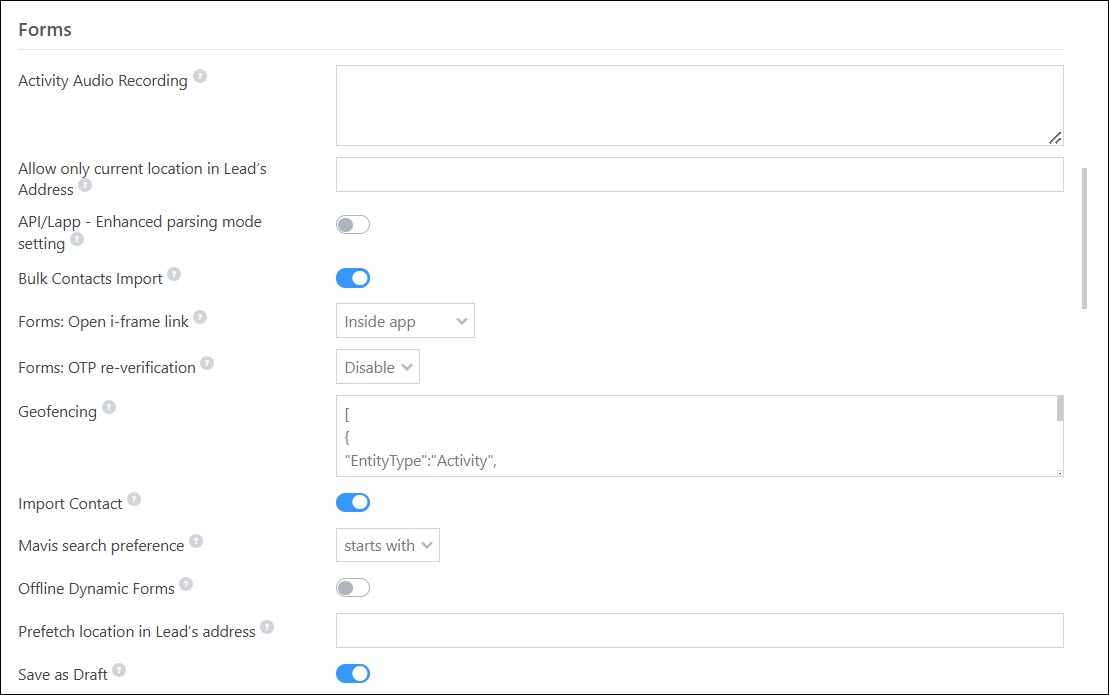Viewport: 1109px width, 695px height.
Task: Enable API/Lapp Enhanced parsing mode toggle
Action: (353, 225)
